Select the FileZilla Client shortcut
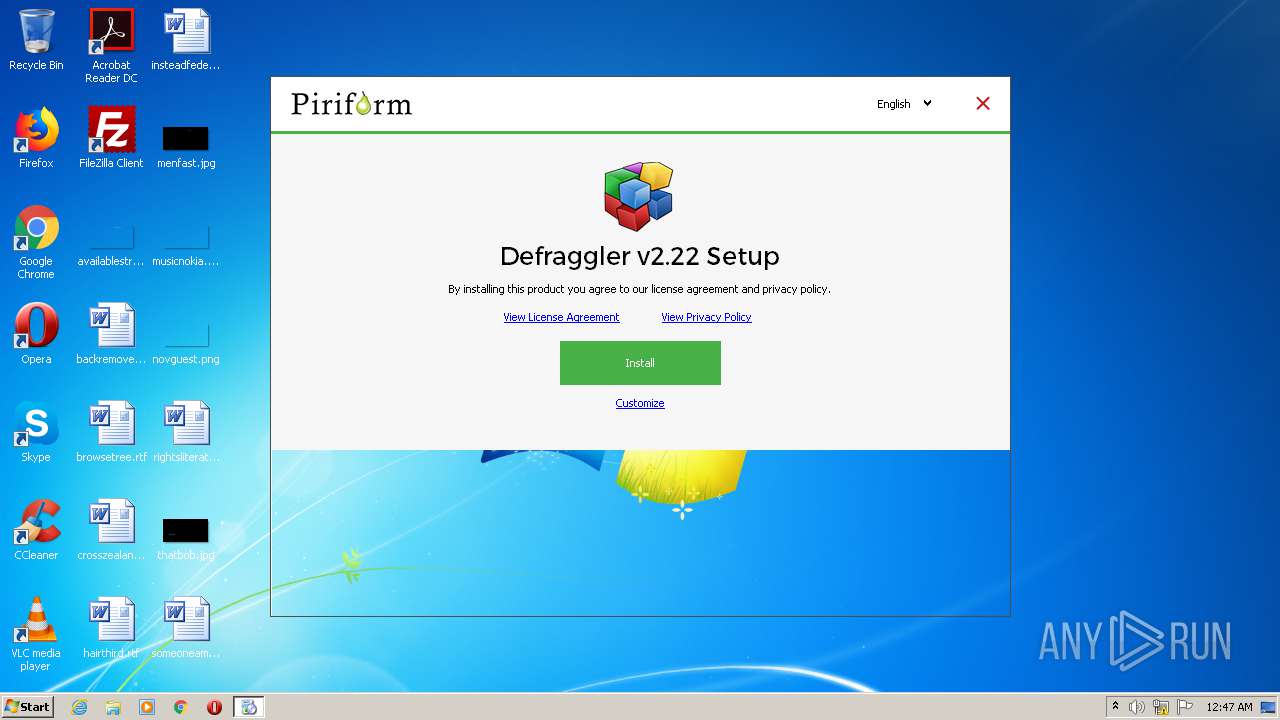The width and height of the screenshot is (1280, 720). 111,138
